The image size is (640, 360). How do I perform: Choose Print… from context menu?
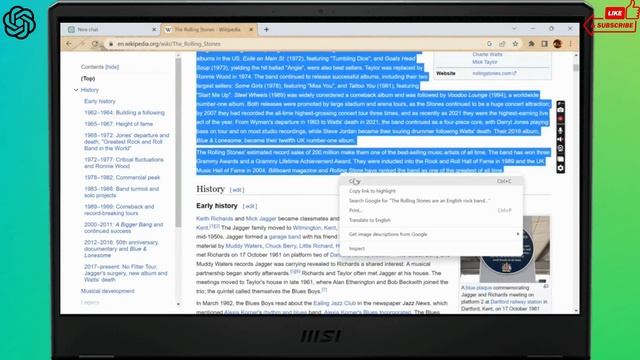point(431,211)
